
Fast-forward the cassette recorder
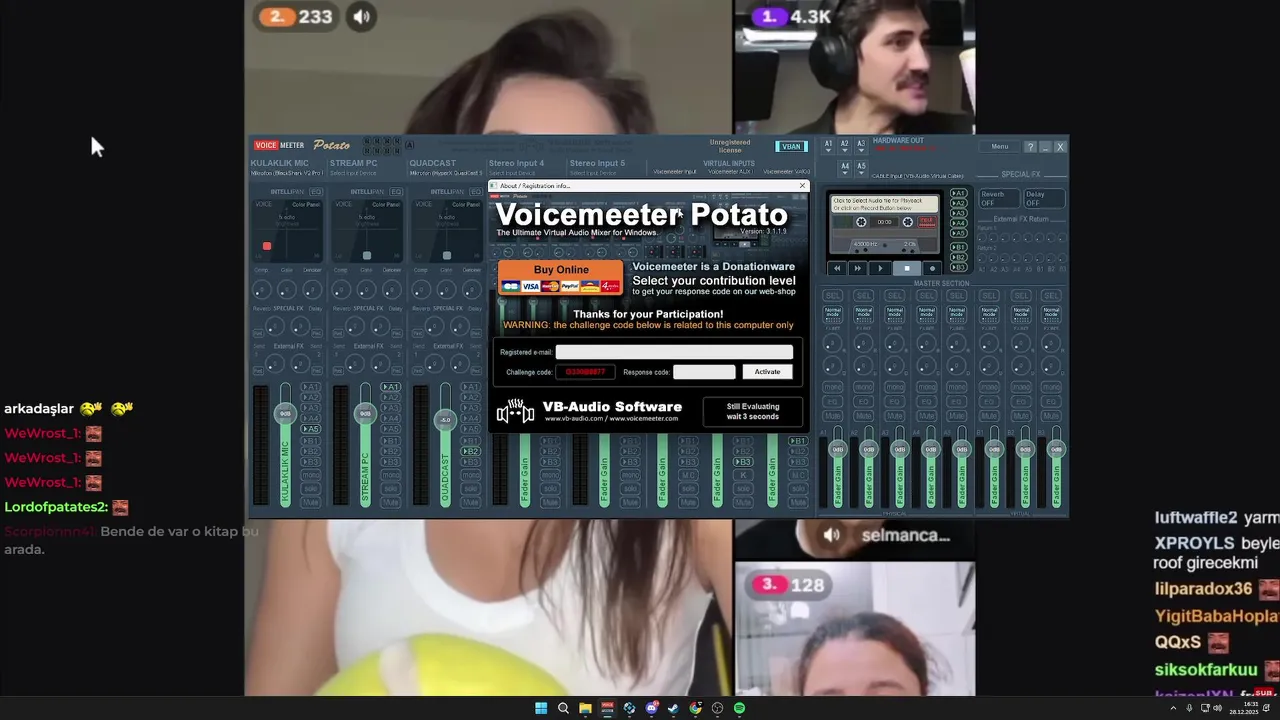858,268
